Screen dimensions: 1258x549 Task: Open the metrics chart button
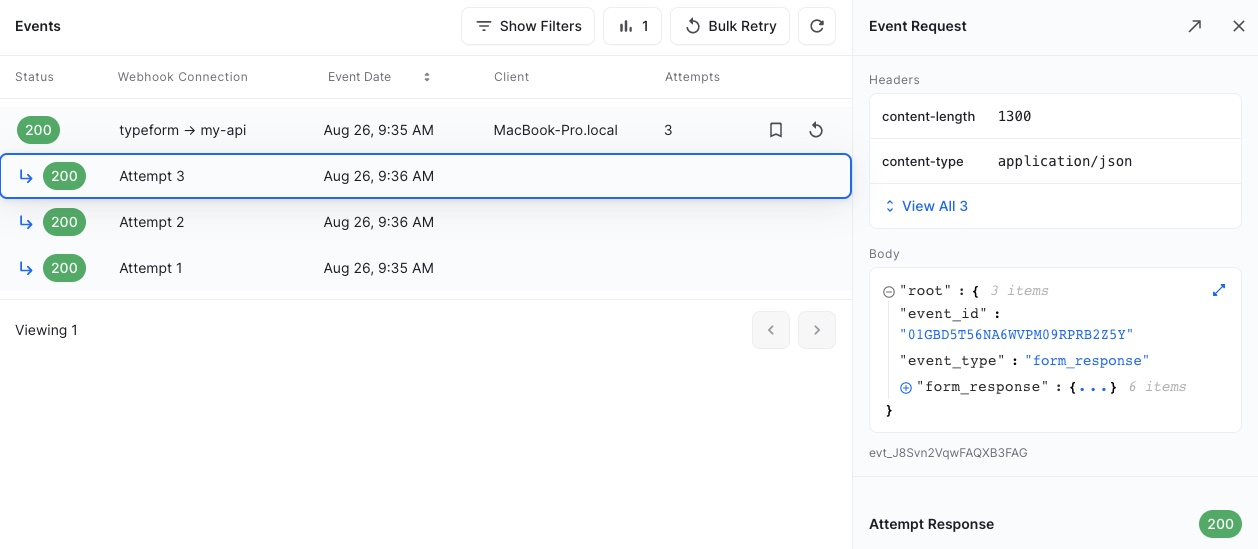pyautogui.click(x=632, y=27)
